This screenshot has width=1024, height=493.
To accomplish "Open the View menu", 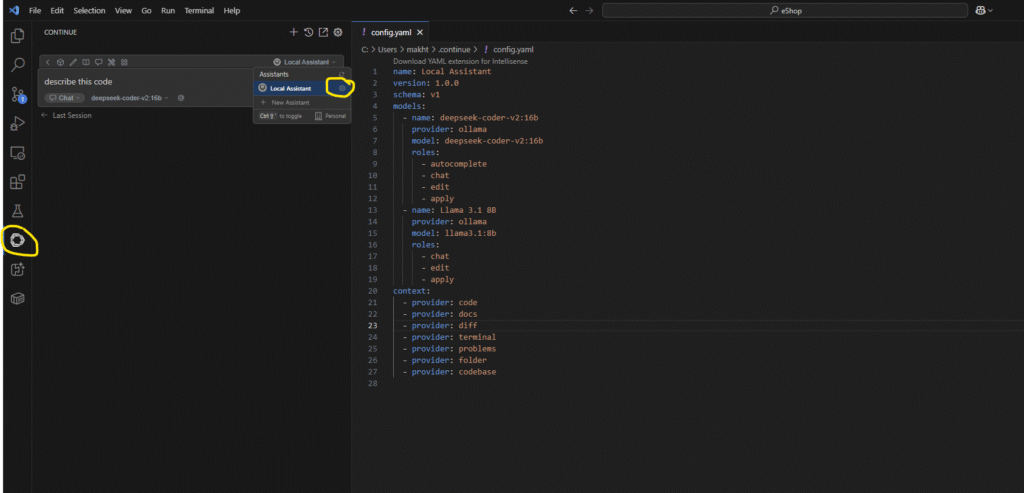I will click(x=123, y=10).
